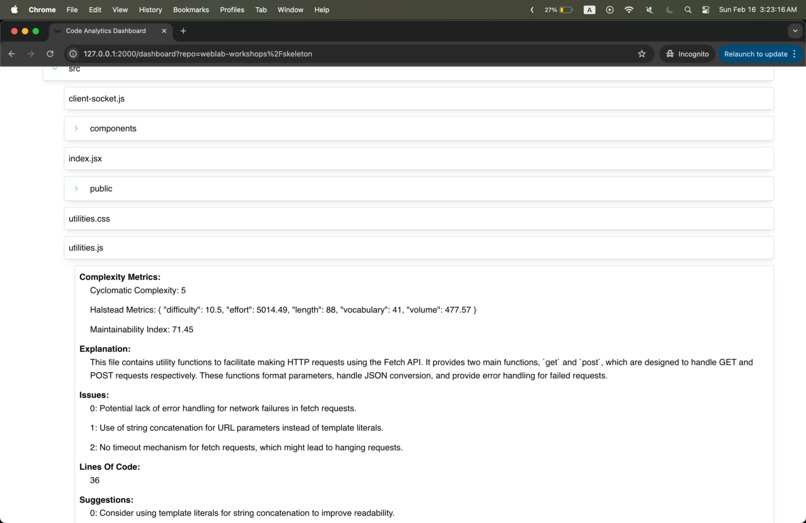View site information icon in address bar
The width and height of the screenshot is (806, 523).
point(73,54)
